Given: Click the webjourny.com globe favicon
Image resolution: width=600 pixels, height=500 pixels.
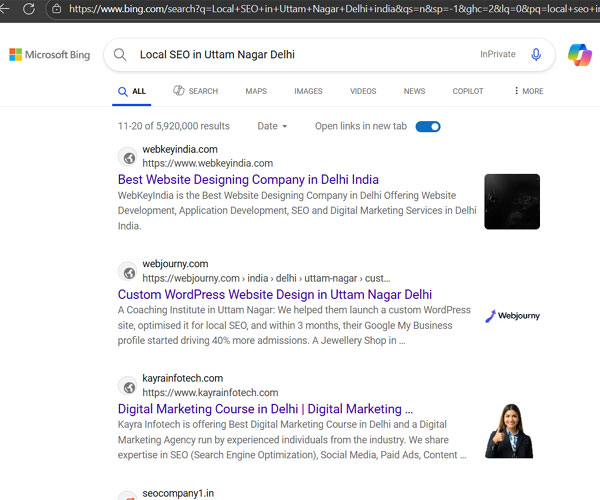Looking at the screenshot, I should 128,271.
